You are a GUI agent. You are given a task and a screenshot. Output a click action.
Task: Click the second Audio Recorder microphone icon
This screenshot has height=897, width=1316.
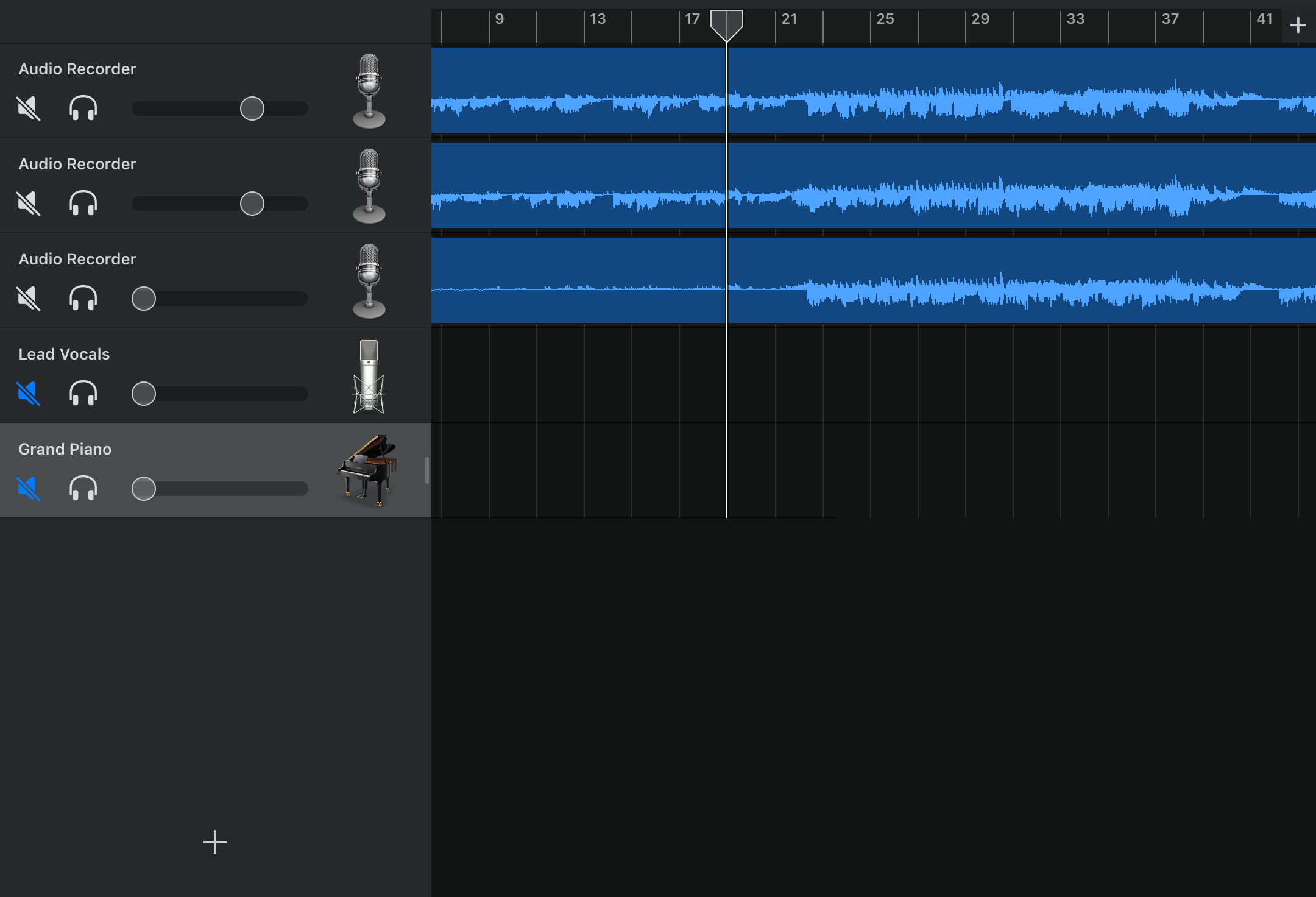pos(369,186)
